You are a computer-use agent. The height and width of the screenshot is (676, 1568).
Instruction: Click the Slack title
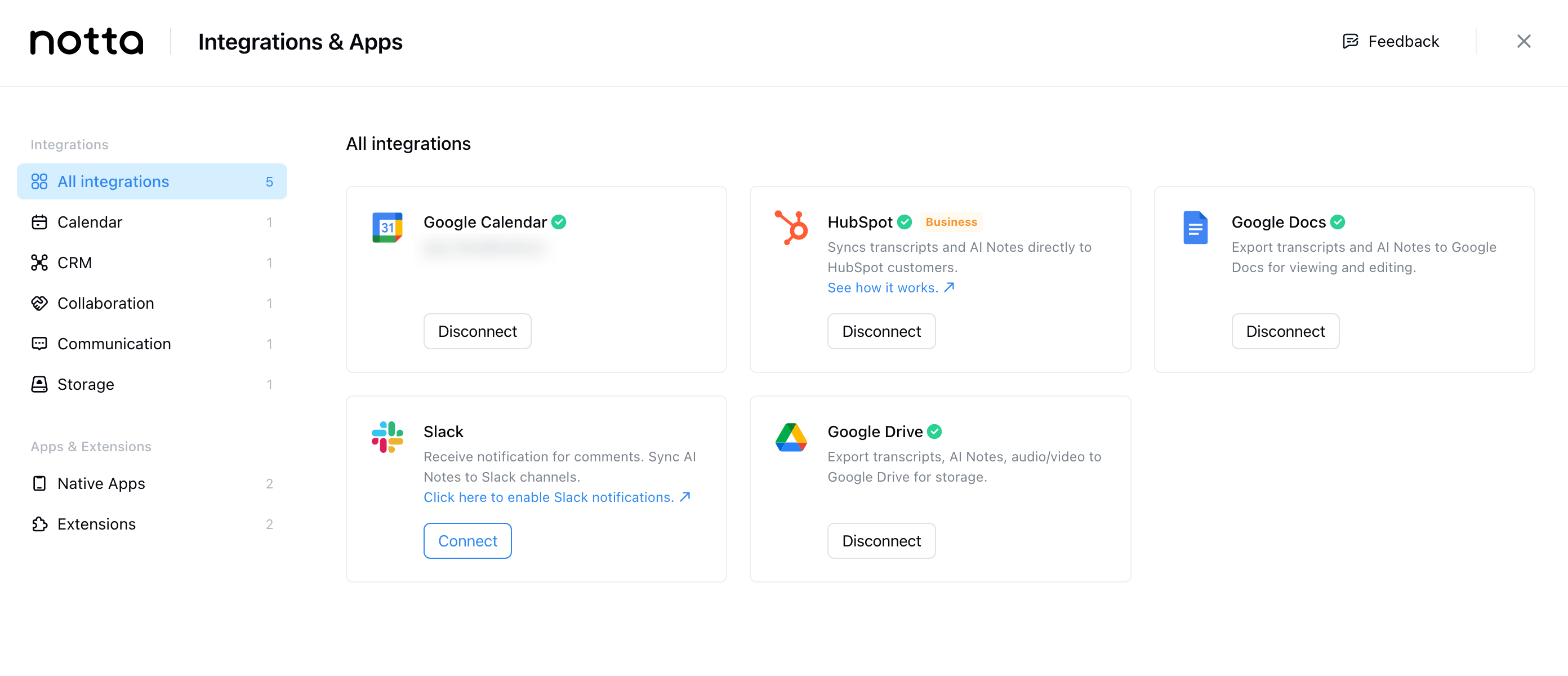pyautogui.click(x=443, y=432)
